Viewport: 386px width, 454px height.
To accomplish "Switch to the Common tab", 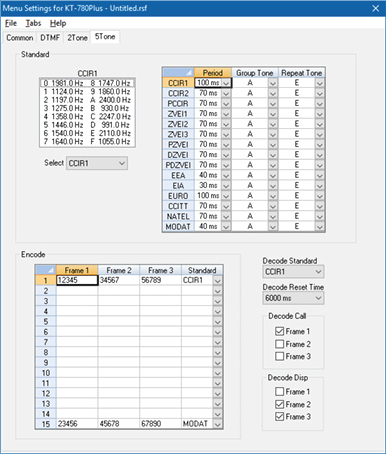I will point(20,38).
